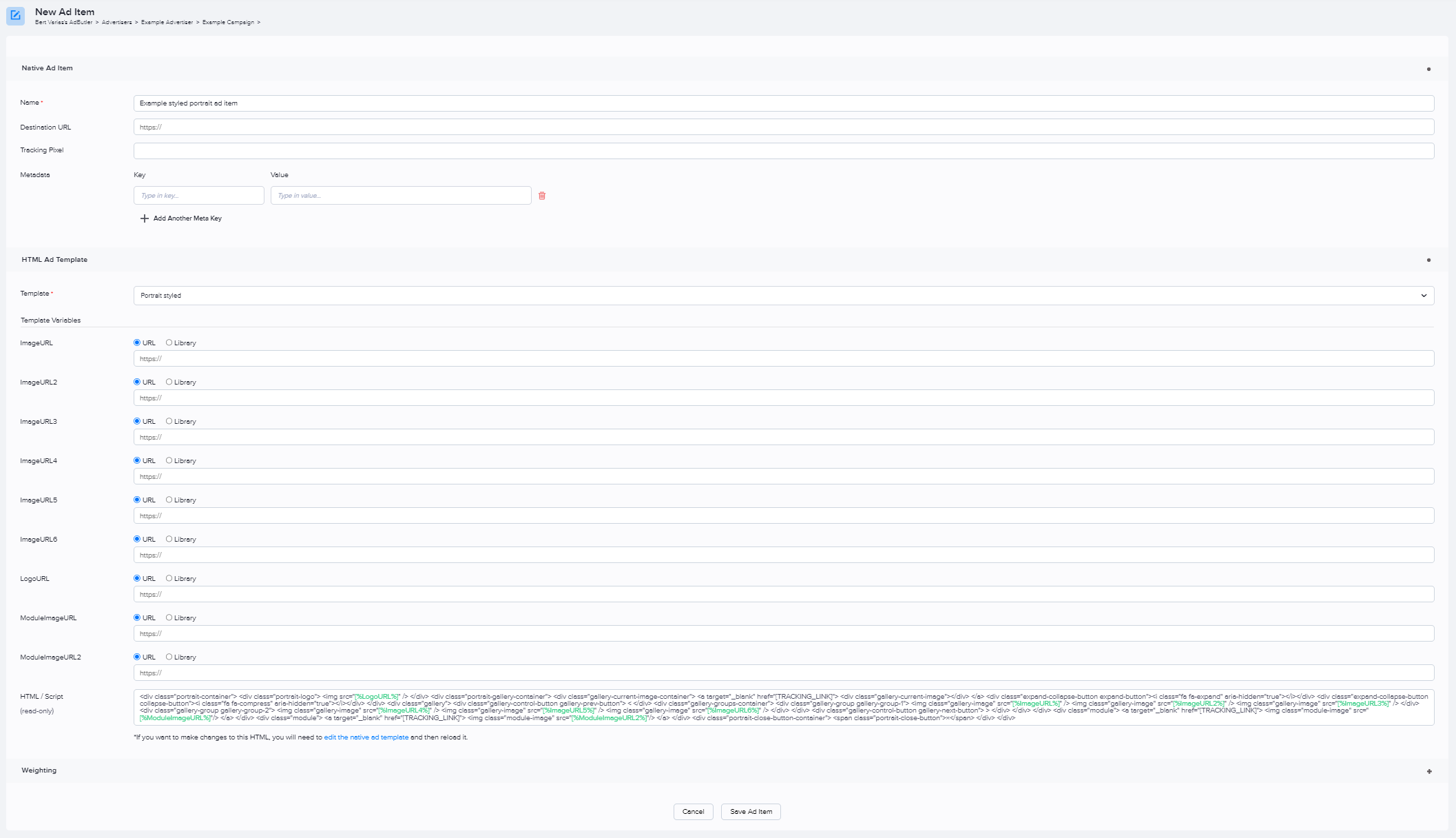This screenshot has height=838, width=1456.
Task: Click the Save Ad Item button
Action: tap(750, 812)
